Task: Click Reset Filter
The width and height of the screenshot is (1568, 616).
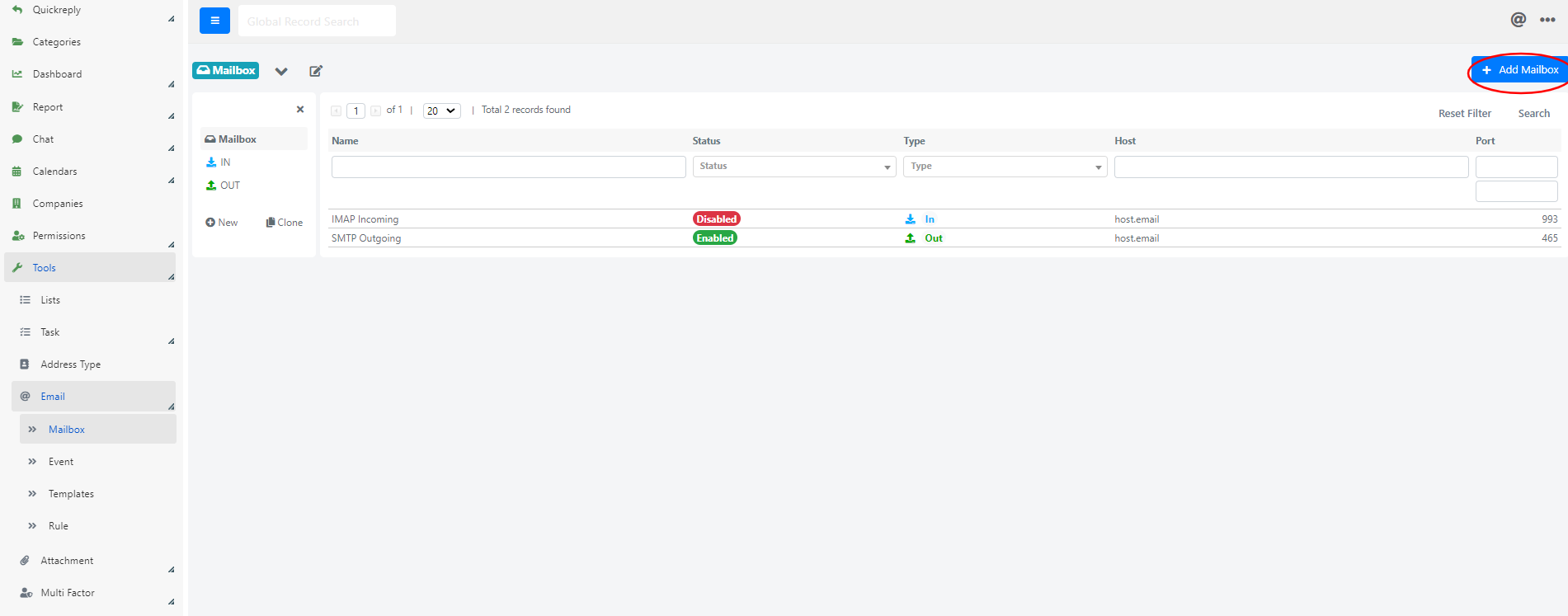Action: 1464,114
